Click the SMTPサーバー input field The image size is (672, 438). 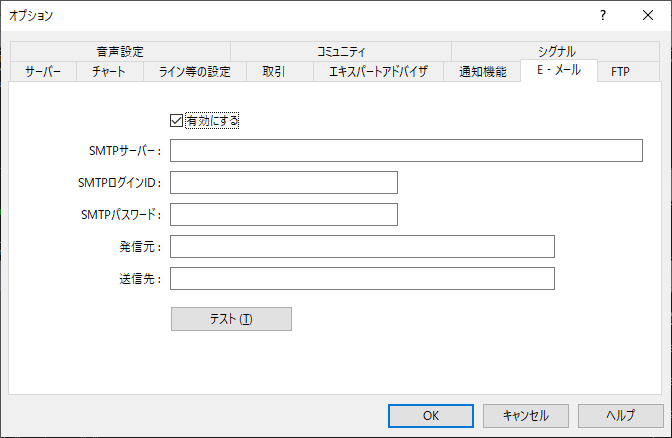405,151
